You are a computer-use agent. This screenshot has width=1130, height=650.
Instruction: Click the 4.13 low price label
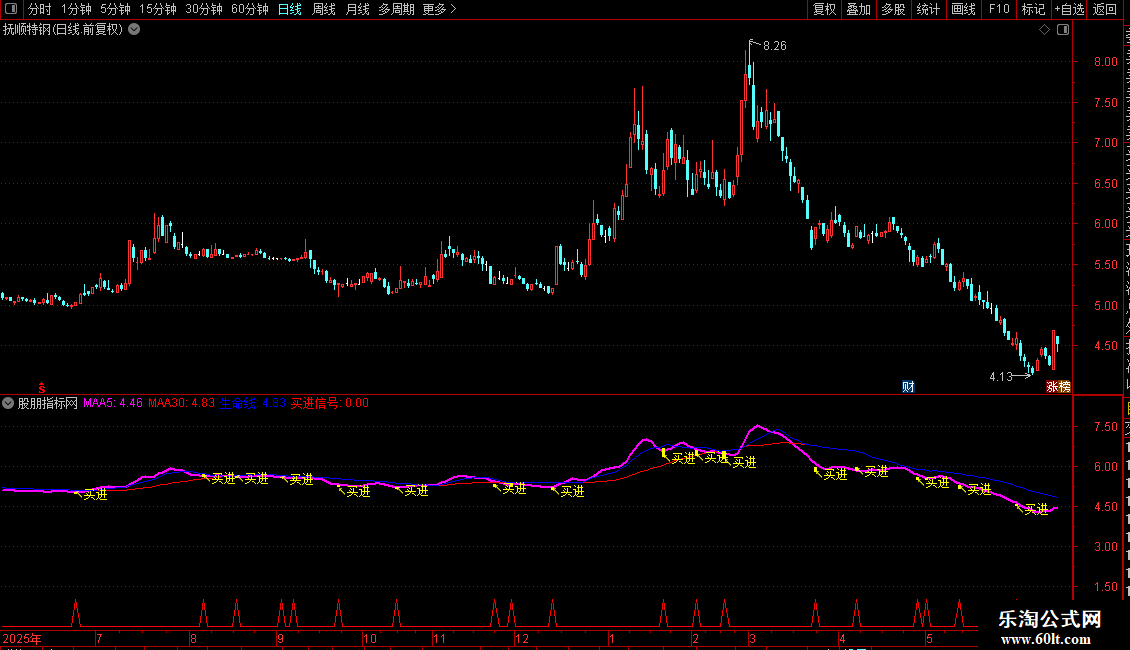click(1001, 377)
